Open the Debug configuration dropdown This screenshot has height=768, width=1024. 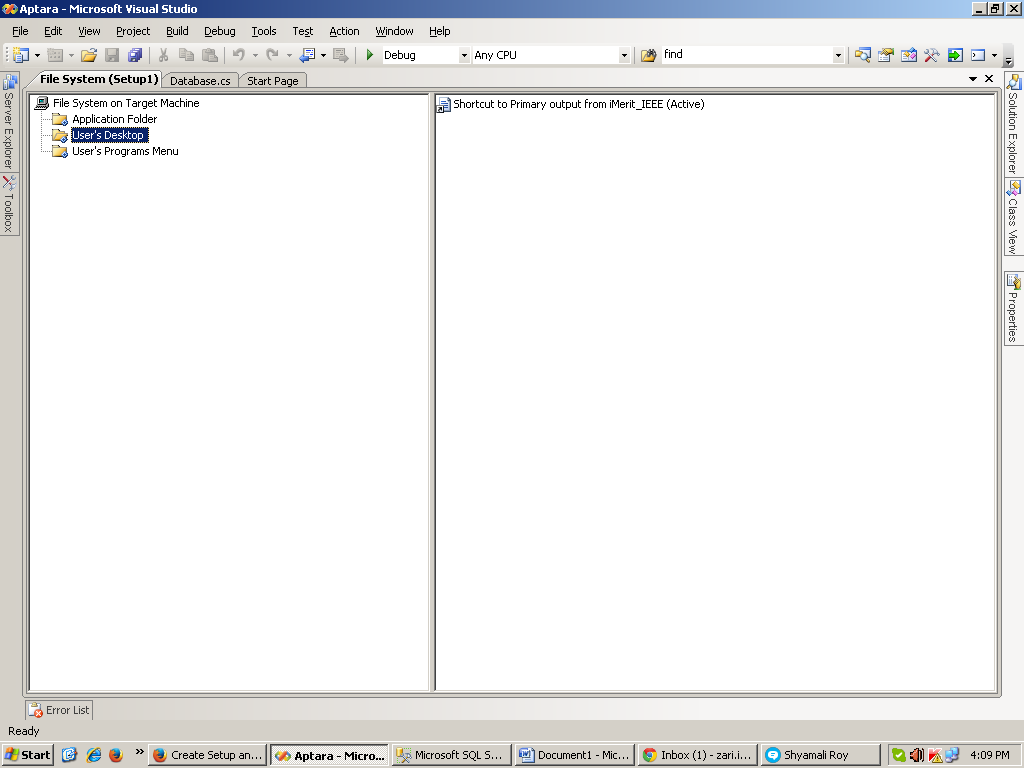click(464, 56)
